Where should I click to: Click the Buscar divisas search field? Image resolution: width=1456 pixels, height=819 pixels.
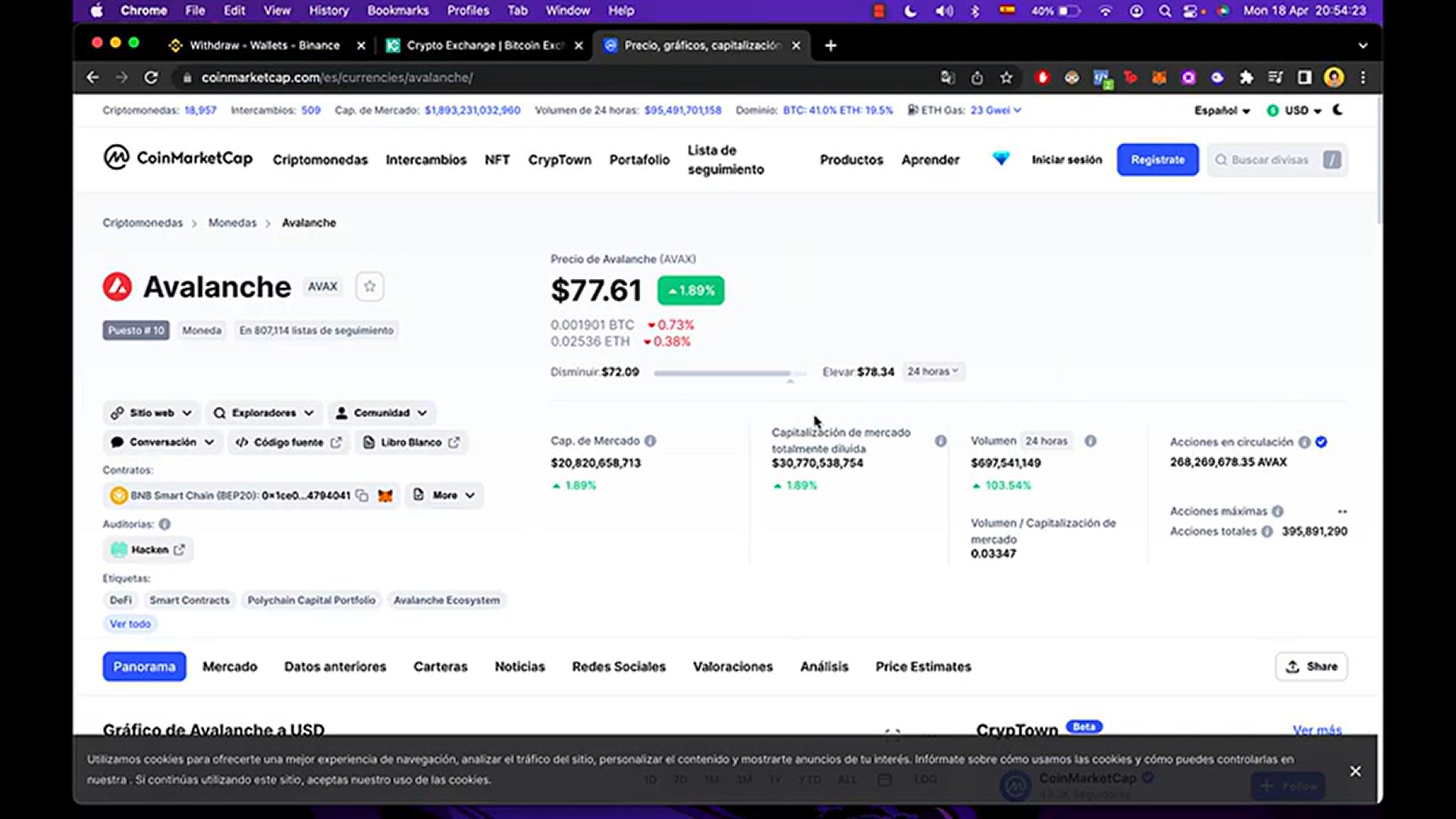[1270, 159]
